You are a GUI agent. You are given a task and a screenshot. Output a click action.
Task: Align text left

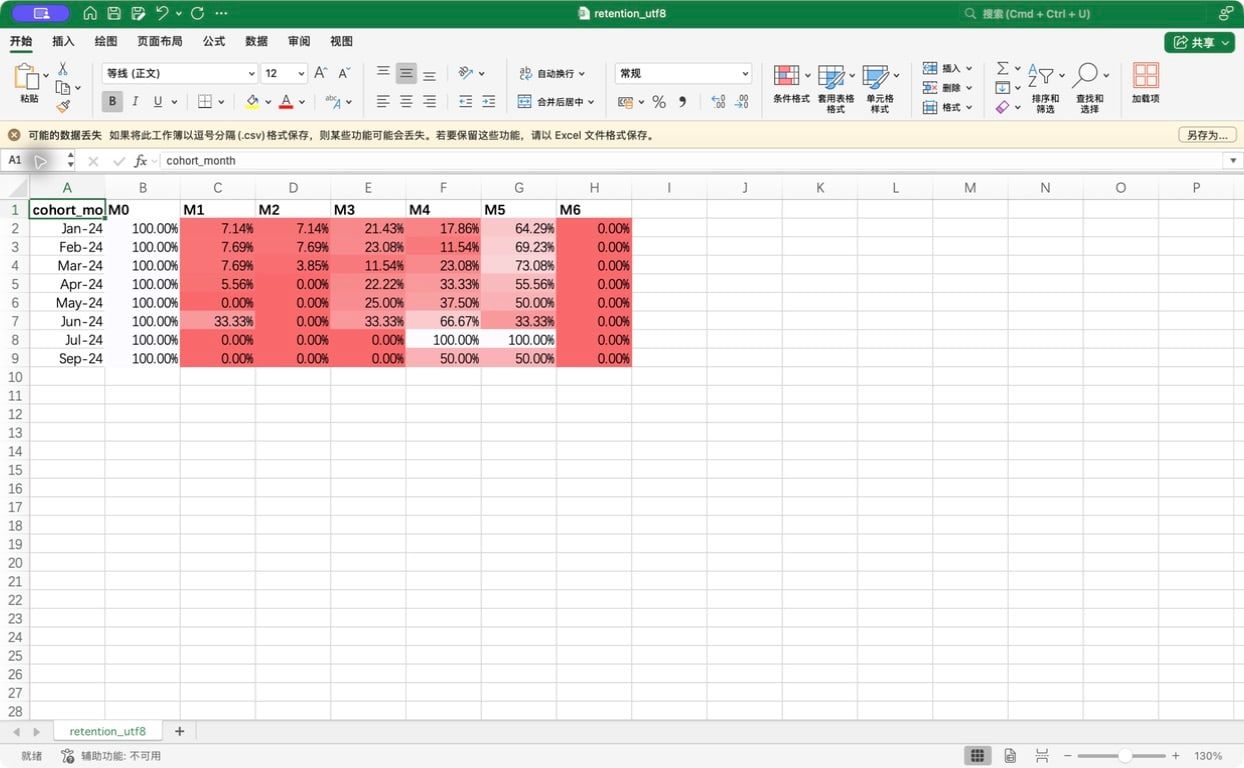pos(383,101)
